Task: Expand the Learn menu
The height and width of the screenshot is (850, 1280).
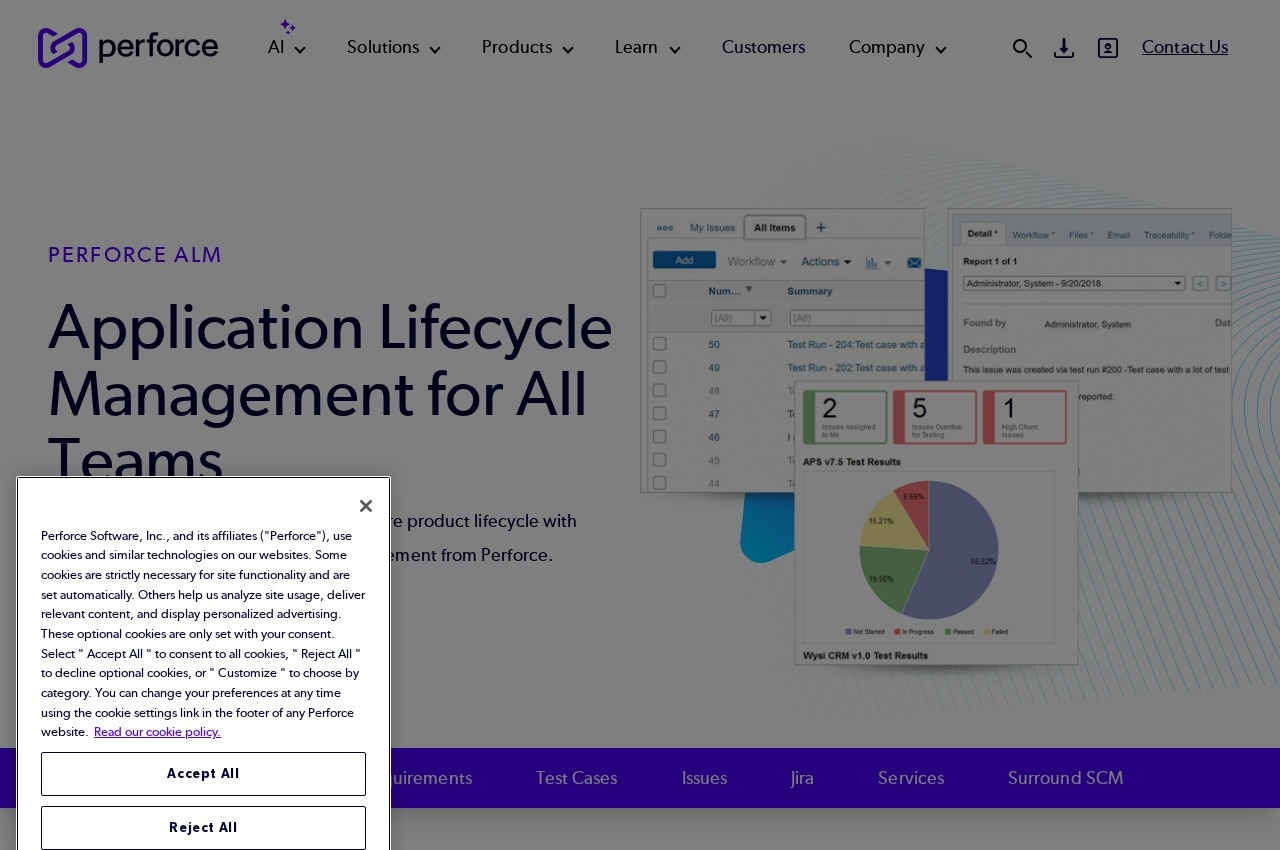Action: click(x=648, y=48)
